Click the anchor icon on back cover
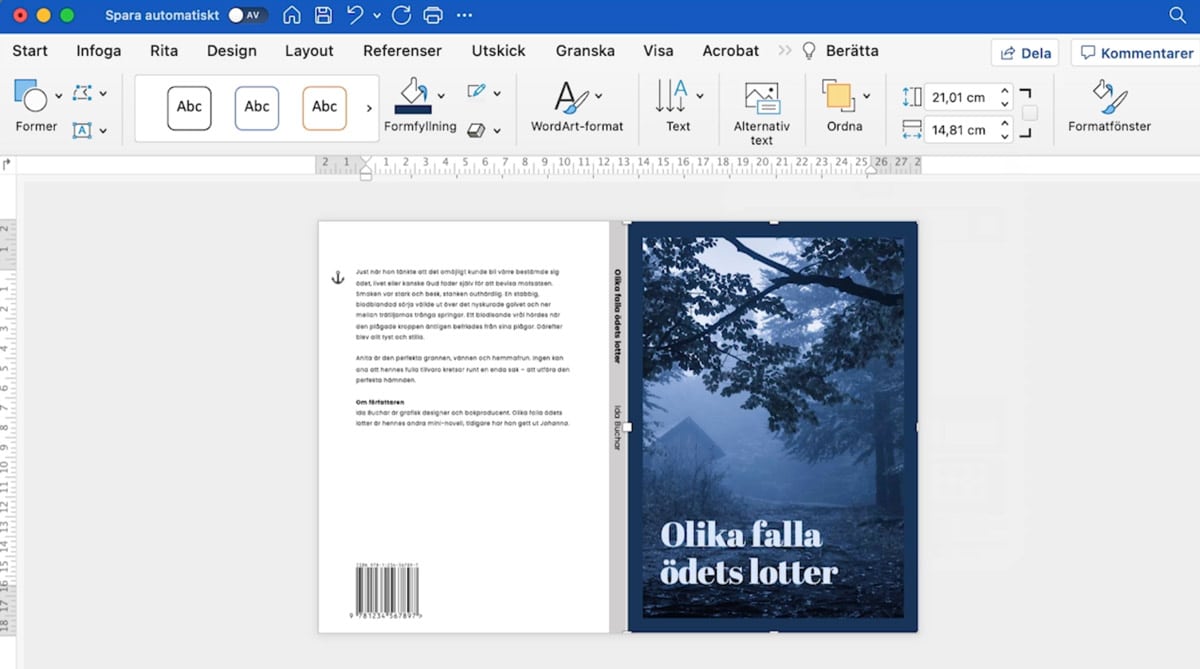This screenshot has width=1200, height=669. (337, 277)
